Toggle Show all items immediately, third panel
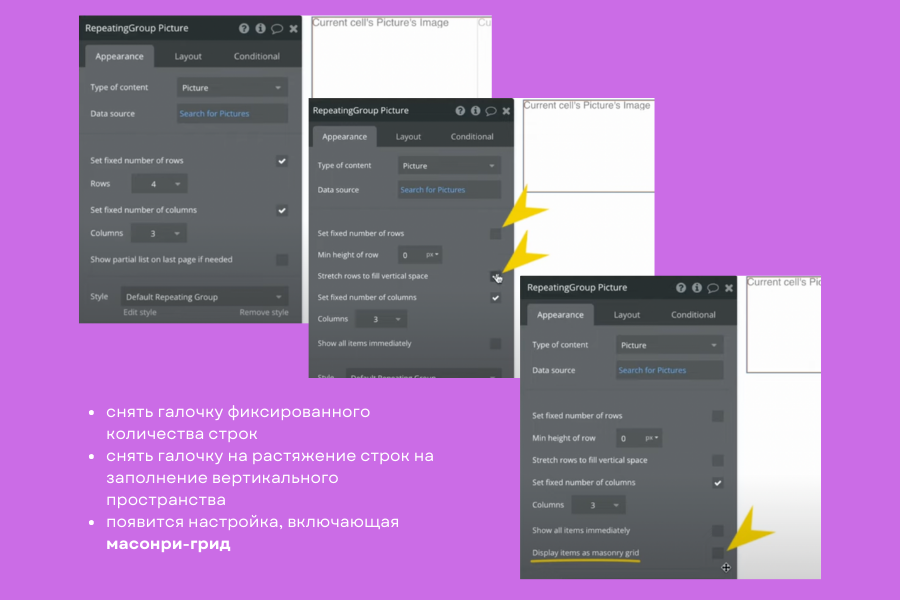Viewport: 900px width, 600px height. pos(717,531)
